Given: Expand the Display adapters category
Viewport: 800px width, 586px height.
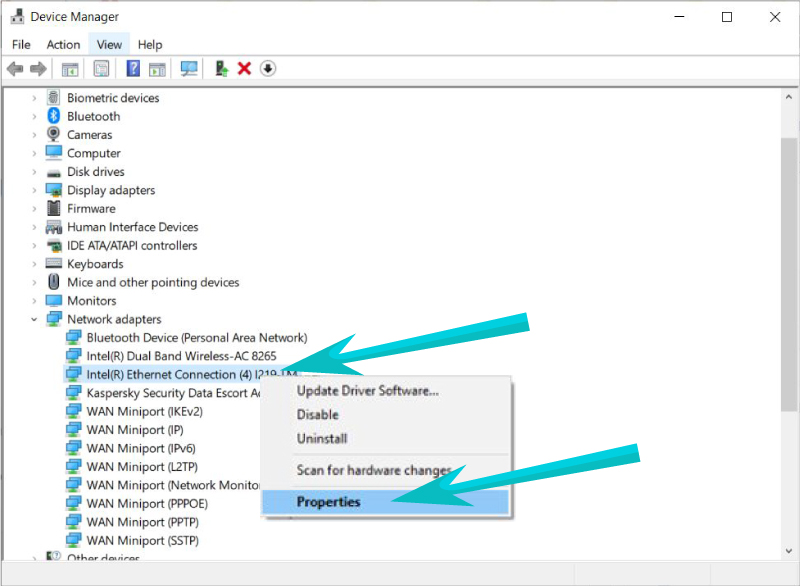Looking at the screenshot, I should (34, 190).
